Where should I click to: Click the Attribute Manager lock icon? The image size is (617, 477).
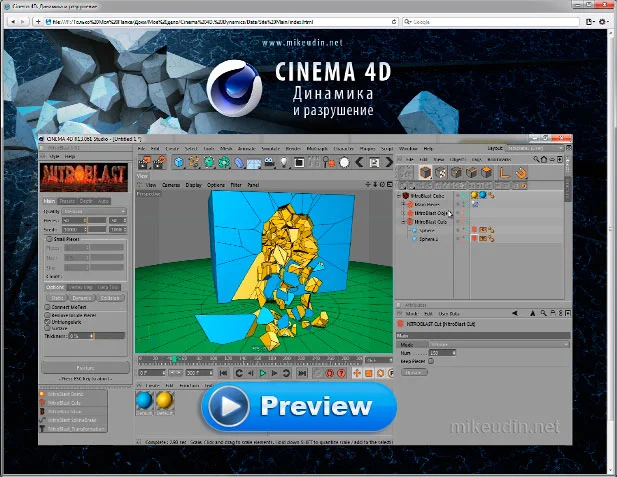[553, 313]
